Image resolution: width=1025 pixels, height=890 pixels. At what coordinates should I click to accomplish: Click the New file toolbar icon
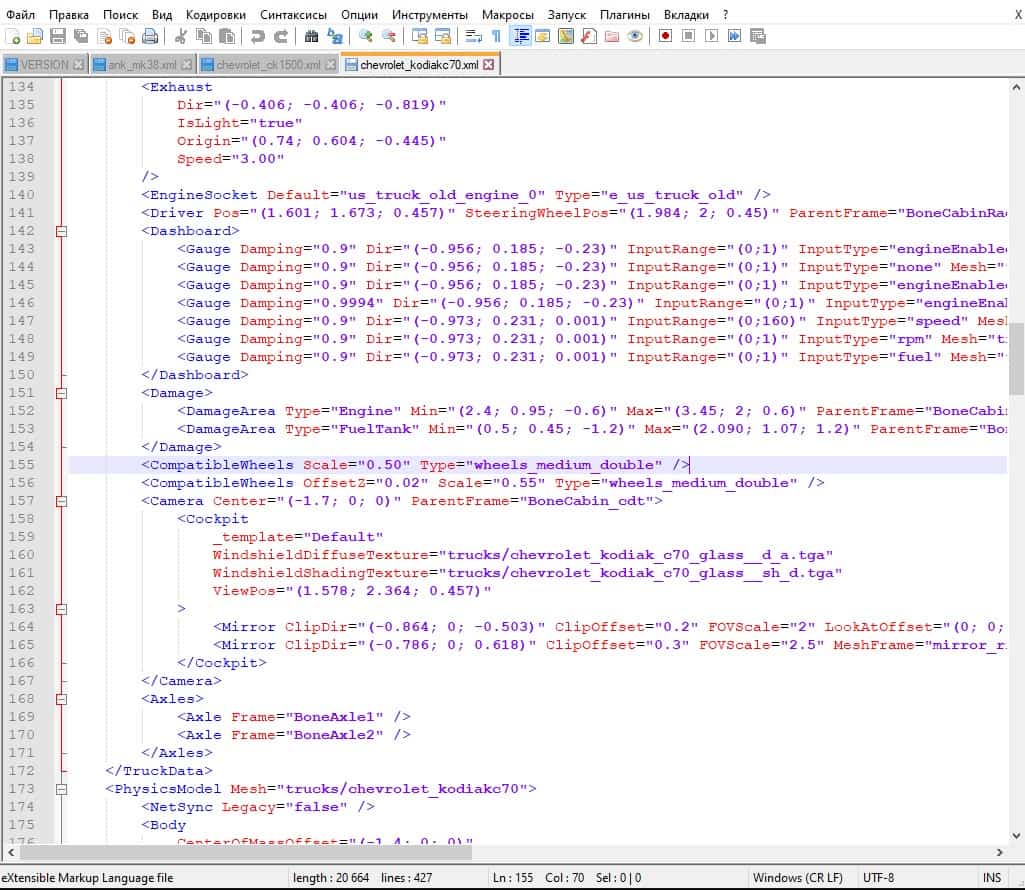[x=12, y=37]
